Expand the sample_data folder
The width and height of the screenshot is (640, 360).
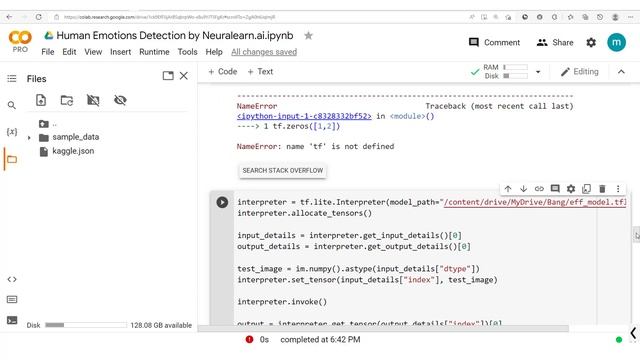29,138
